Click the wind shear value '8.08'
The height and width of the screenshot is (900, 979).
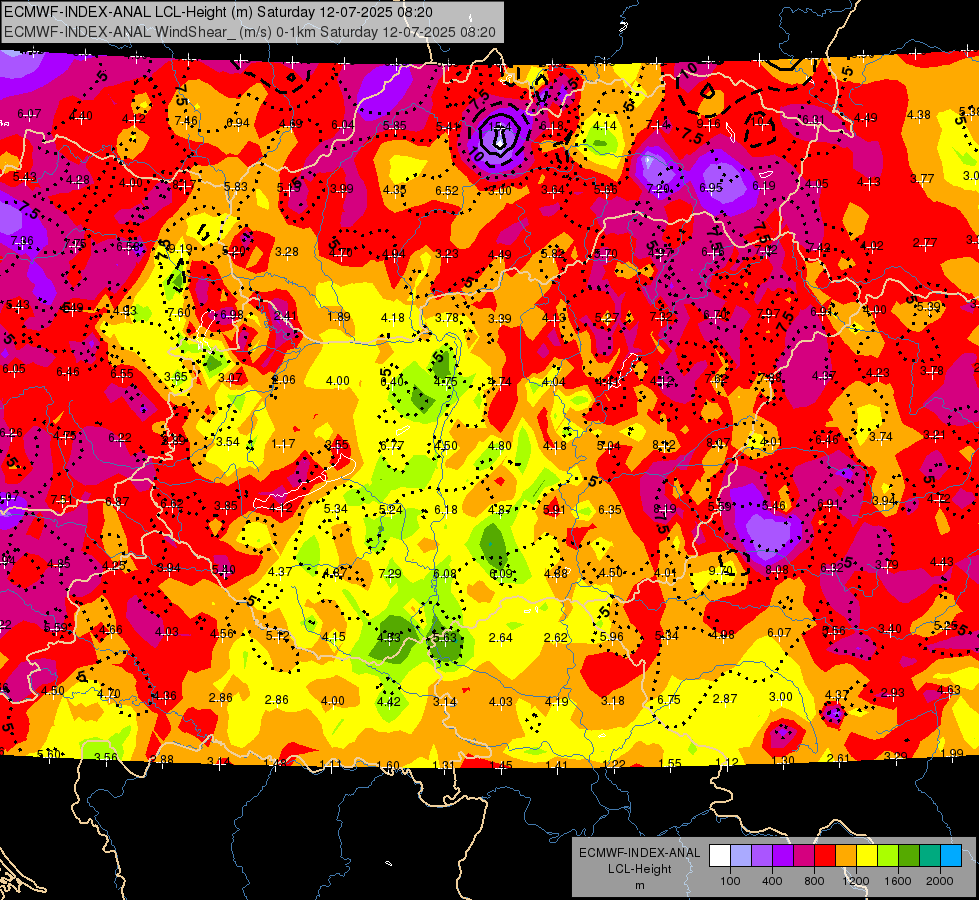(776, 570)
